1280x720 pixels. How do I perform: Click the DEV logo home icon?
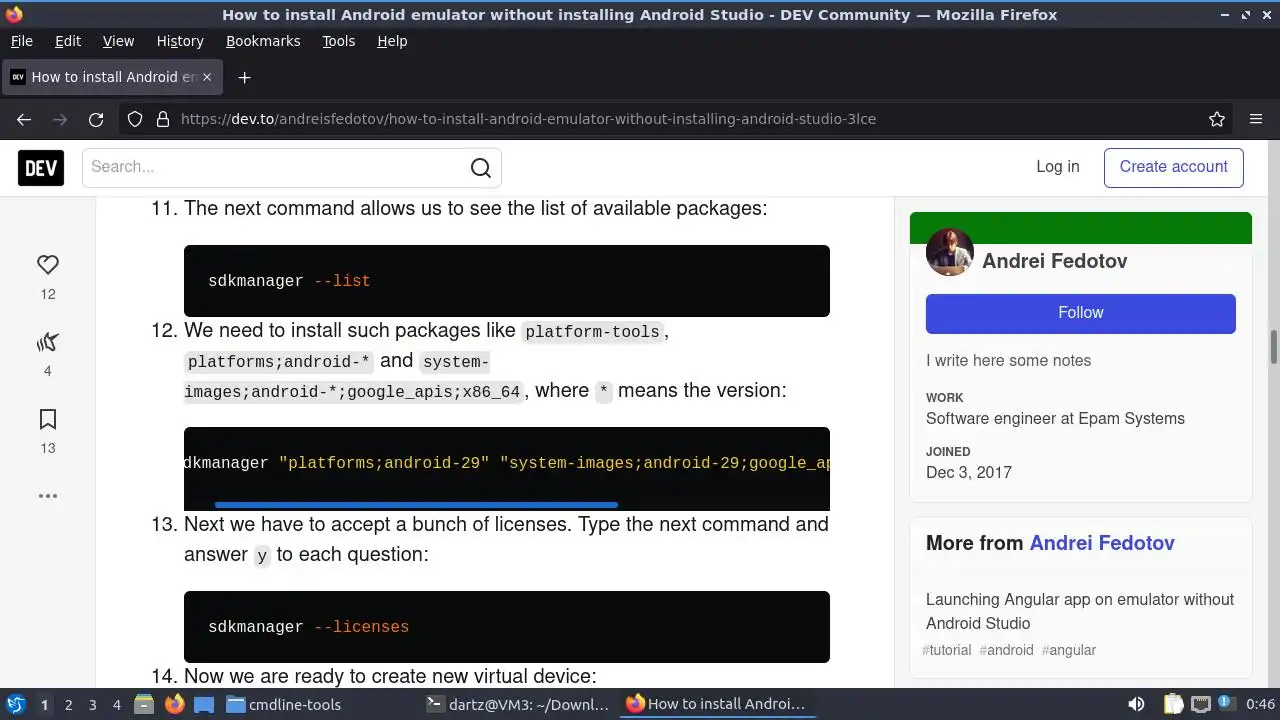pyautogui.click(x=41, y=168)
